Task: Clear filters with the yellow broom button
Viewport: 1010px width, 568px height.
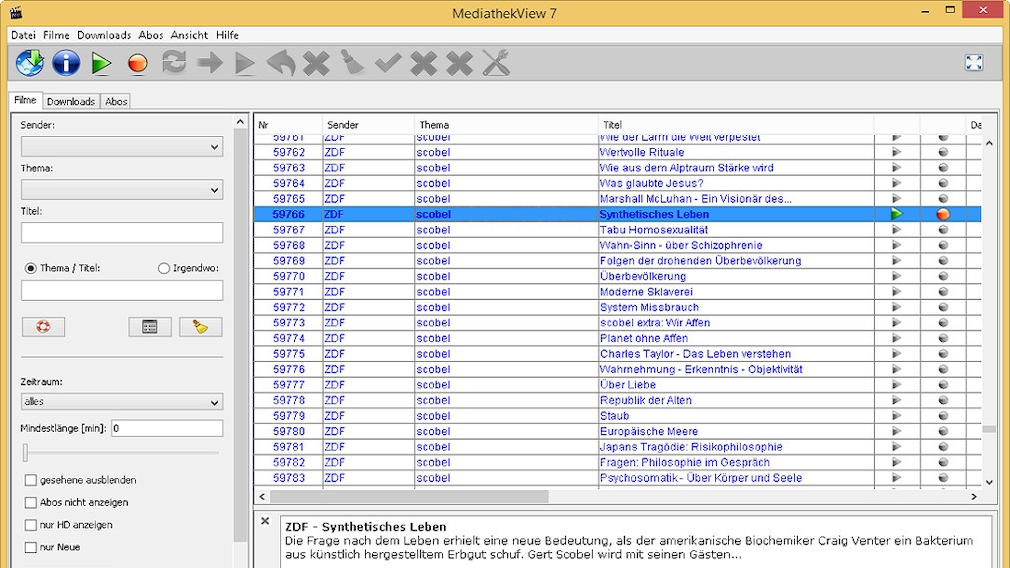Action: click(200, 327)
